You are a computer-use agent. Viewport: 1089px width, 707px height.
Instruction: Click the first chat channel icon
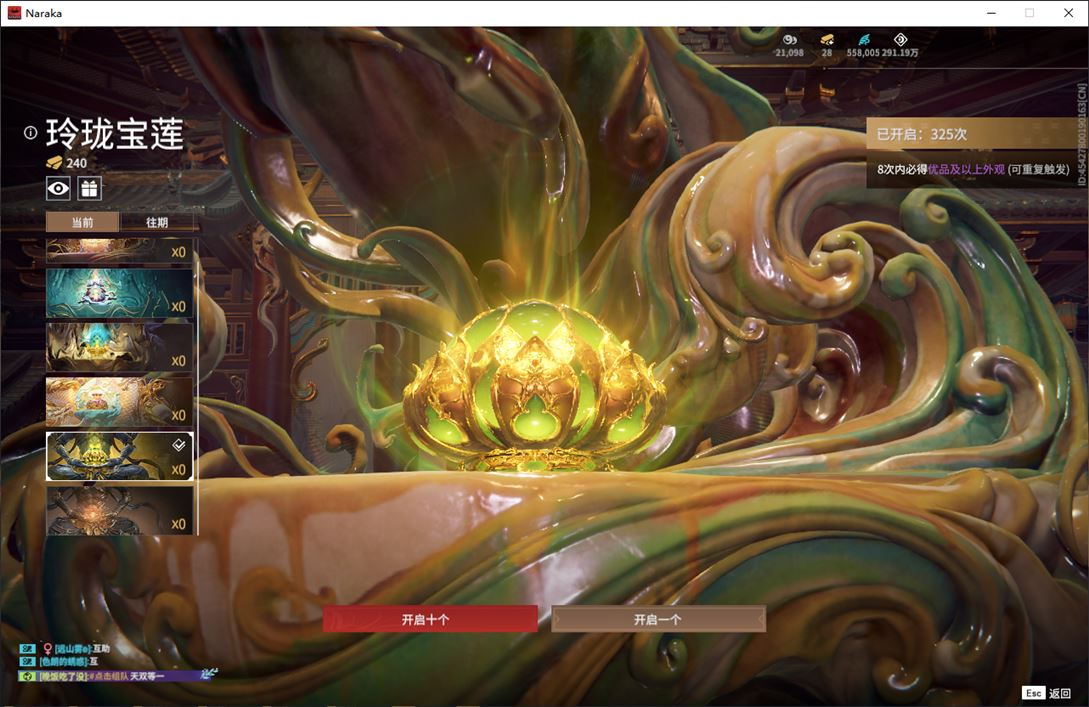(x=27, y=648)
